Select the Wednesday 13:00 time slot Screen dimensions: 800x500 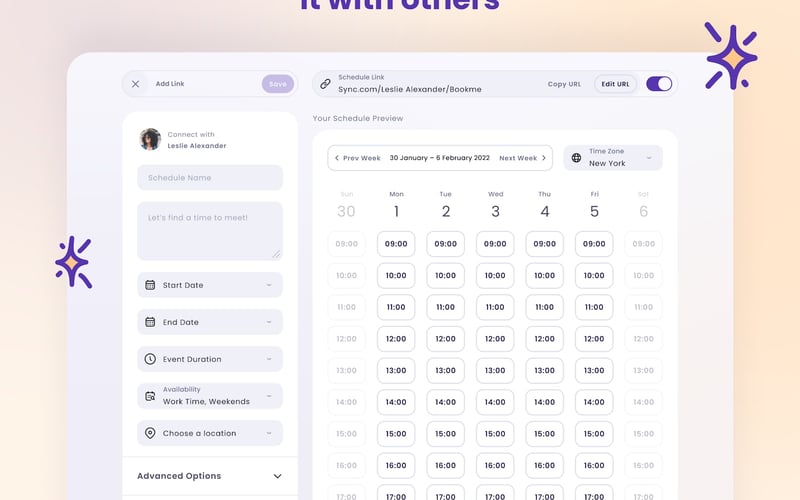click(495, 370)
